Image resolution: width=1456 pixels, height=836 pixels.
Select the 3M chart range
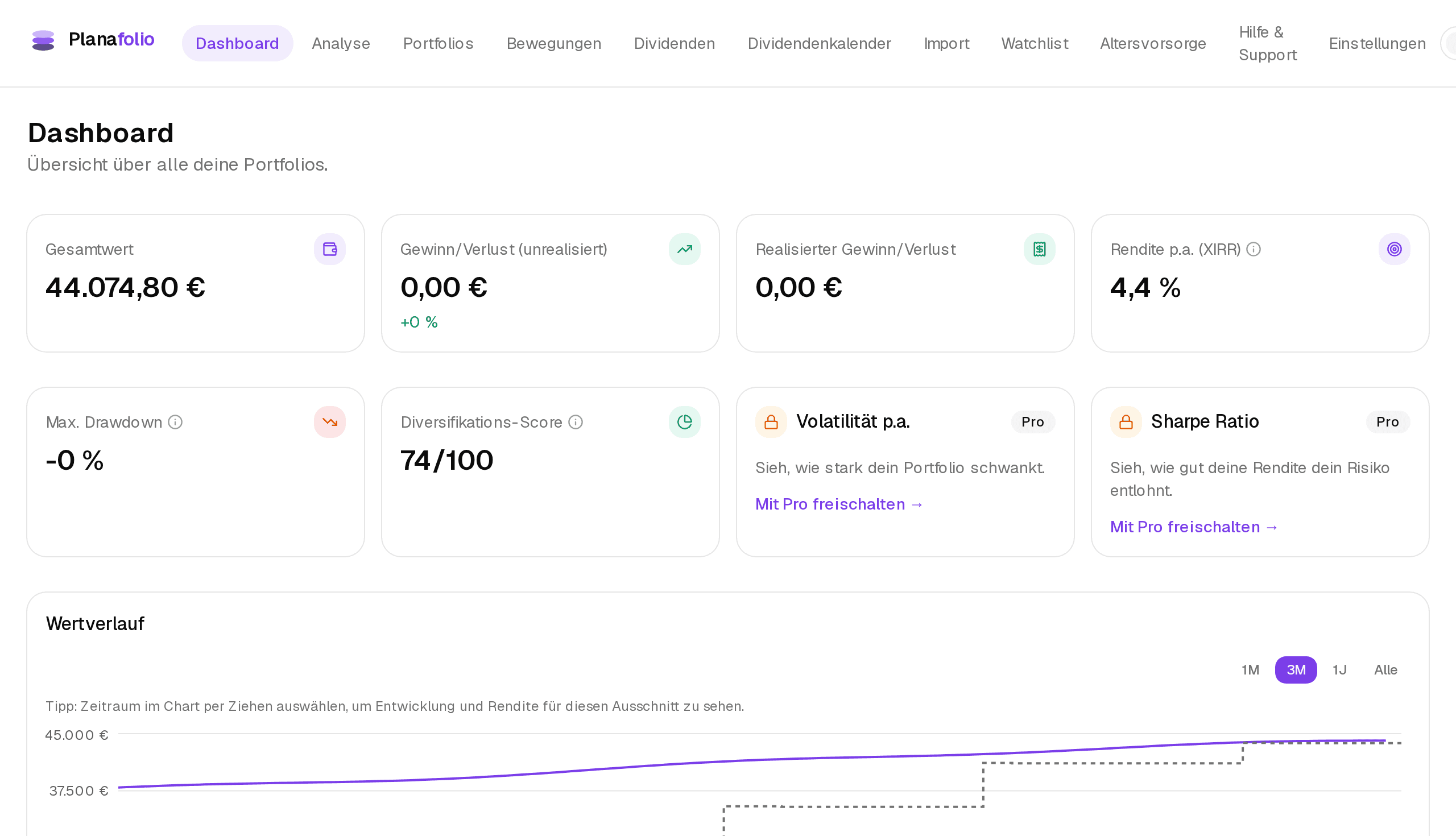(1296, 670)
